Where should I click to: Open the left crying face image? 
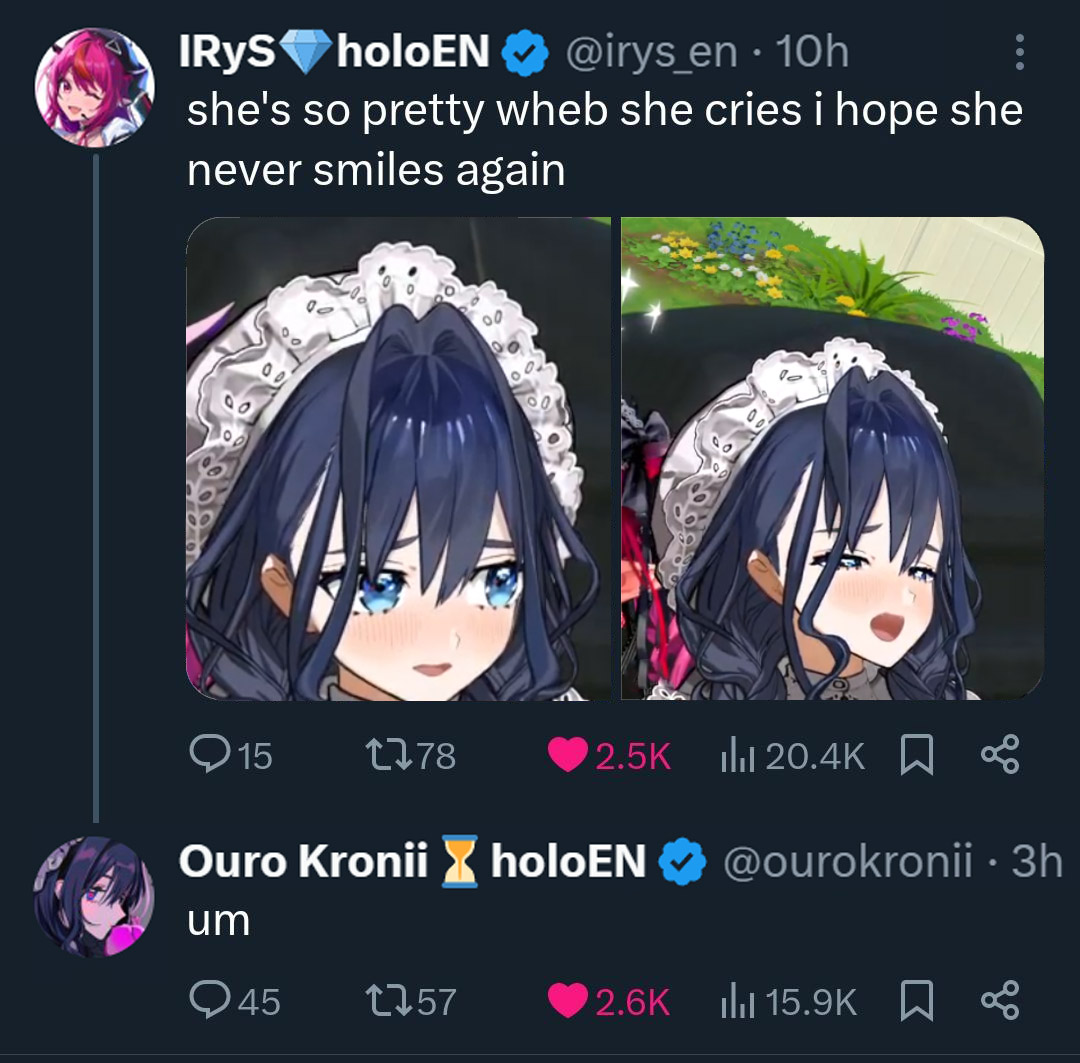tap(398, 459)
